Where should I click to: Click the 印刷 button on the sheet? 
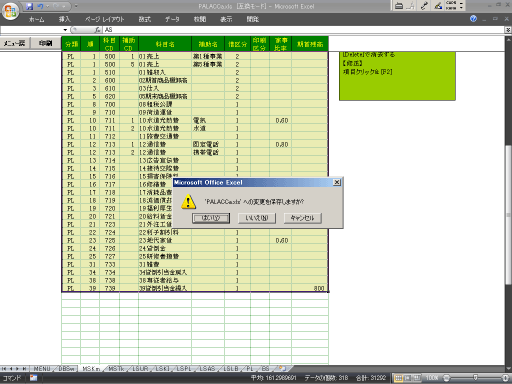click(46, 43)
